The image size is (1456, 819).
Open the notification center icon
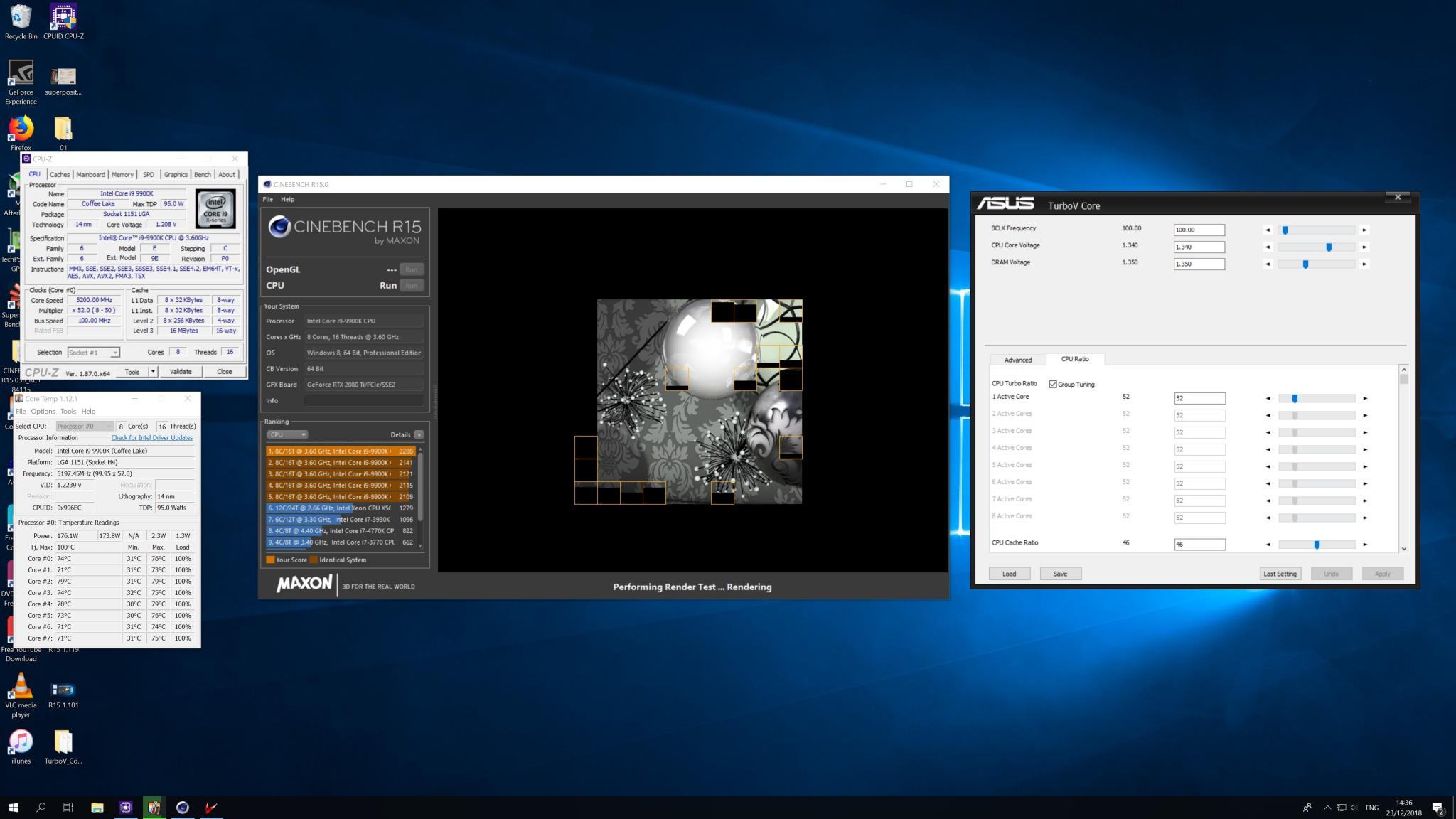click(x=1438, y=808)
